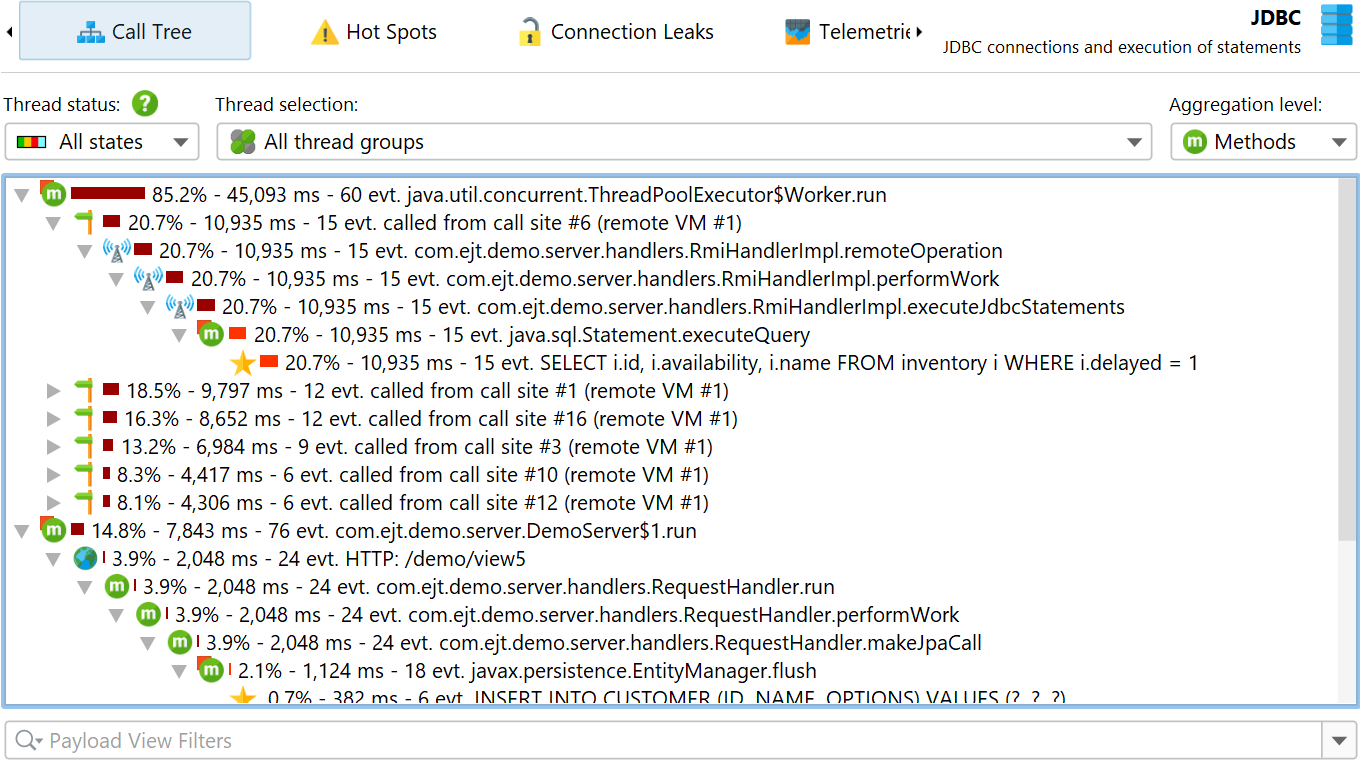Image resolution: width=1360 pixels, height=763 pixels.
Task: Click method icon of RequestHandler.performWork row
Action: tap(148, 615)
